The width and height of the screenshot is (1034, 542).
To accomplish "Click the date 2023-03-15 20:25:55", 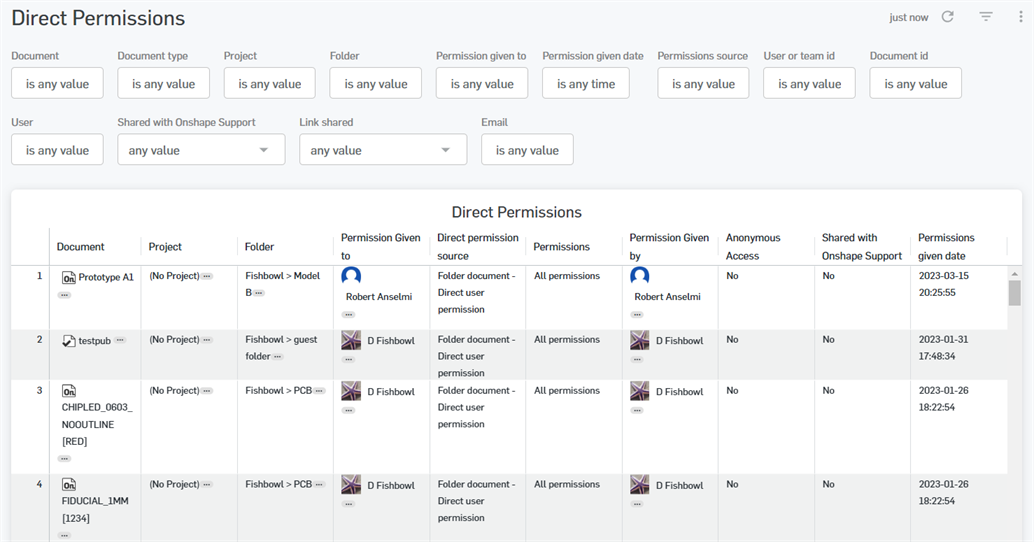I will coord(944,284).
